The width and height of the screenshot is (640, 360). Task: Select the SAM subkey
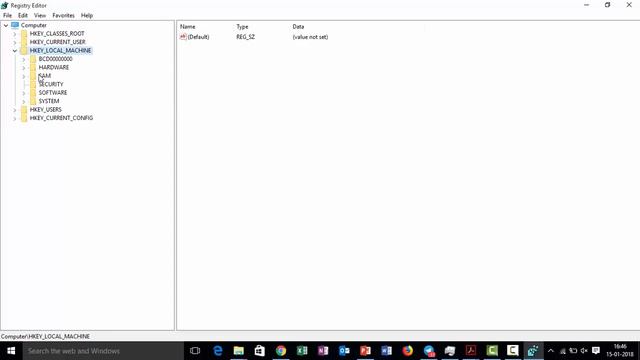coord(44,76)
